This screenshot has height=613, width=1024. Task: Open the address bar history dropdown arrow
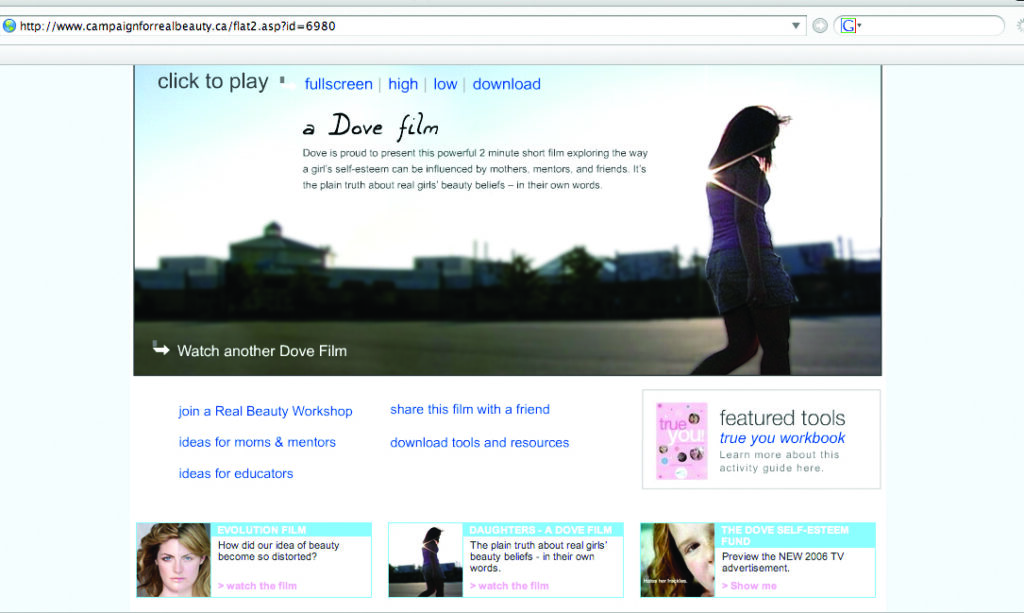pyautogui.click(x=796, y=26)
